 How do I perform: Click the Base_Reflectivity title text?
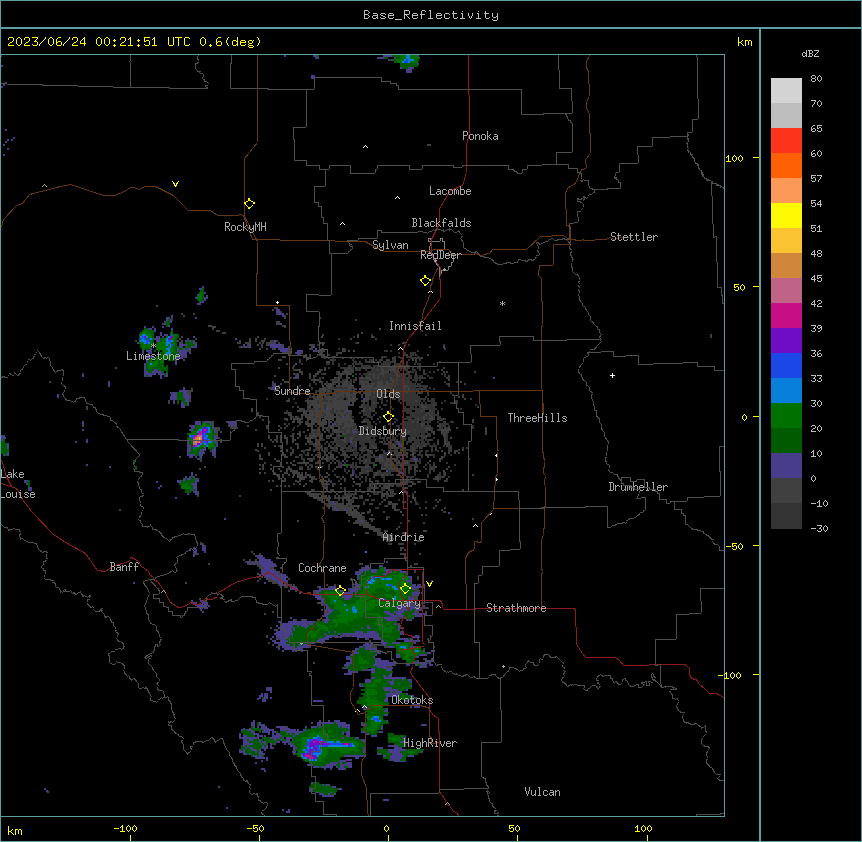[x=431, y=15]
